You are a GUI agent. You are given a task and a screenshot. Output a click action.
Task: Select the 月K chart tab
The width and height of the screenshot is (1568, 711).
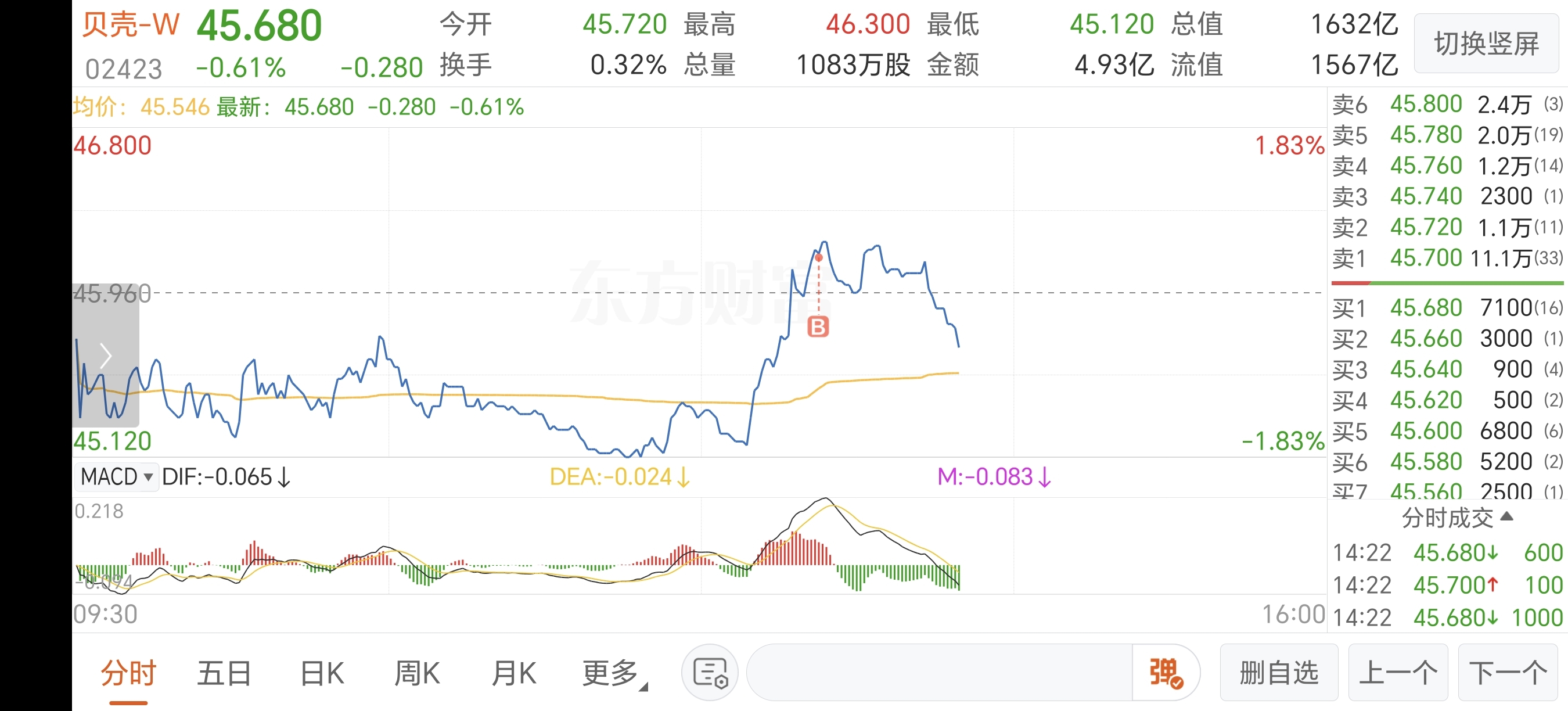pyautogui.click(x=514, y=673)
